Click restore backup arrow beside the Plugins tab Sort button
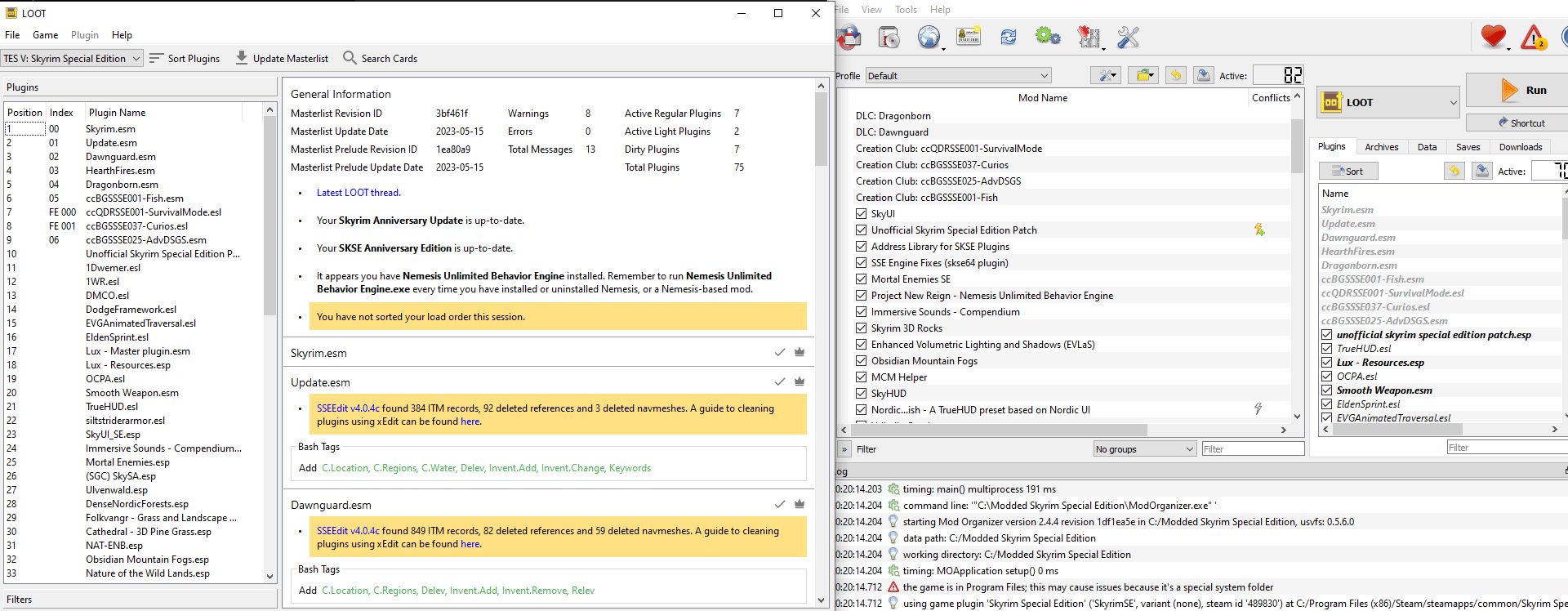This screenshot has height=611, width=1568. coord(1454,171)
